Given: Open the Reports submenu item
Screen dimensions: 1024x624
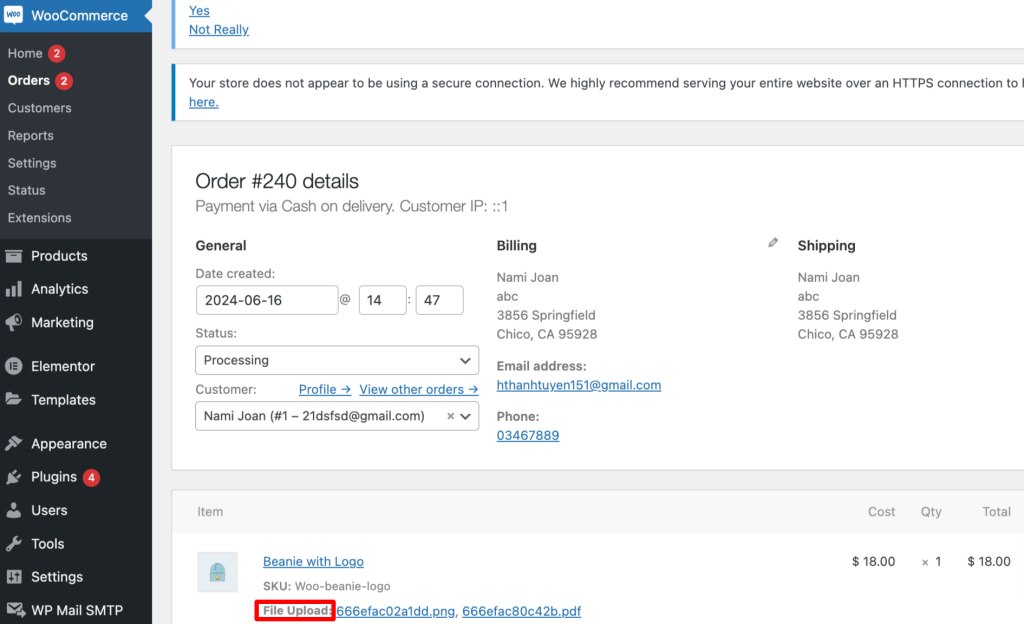Looking at the screenshot, I should 31,135.
